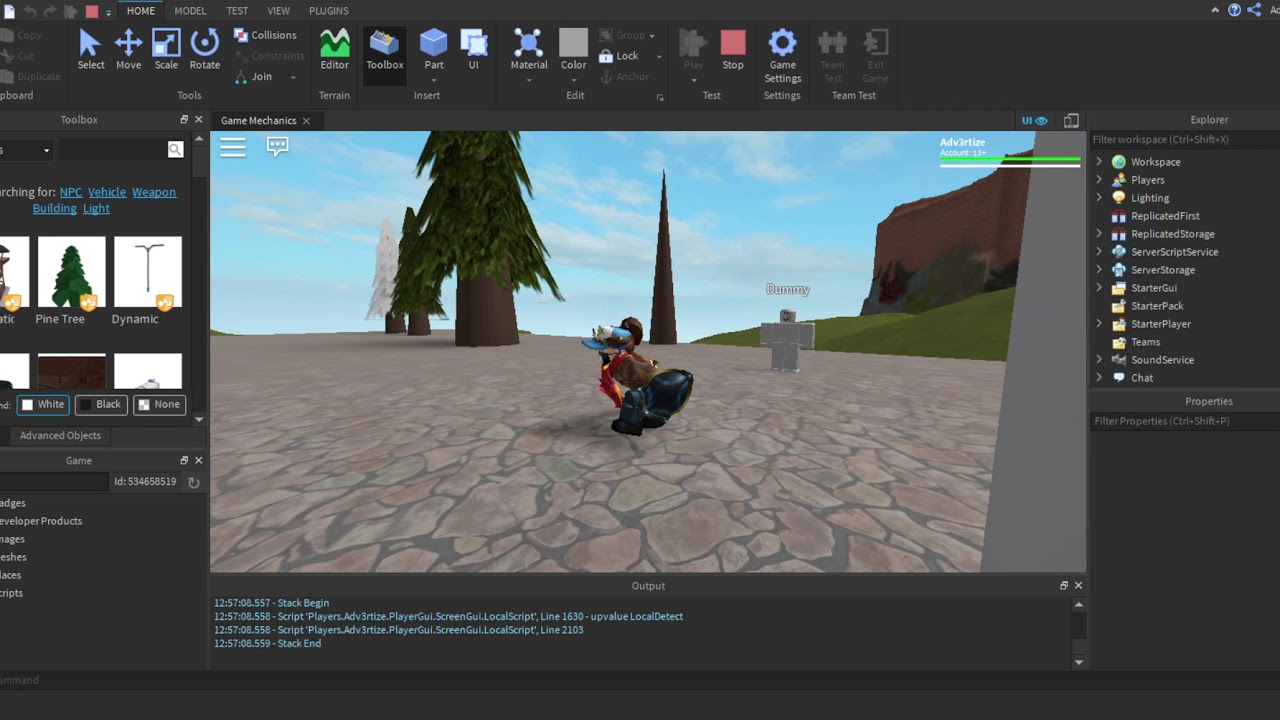Open the PLUGINS ribbon tab
Image resolution: width=1280 pixels, height=720 pixels.
(x=329, y=10)
